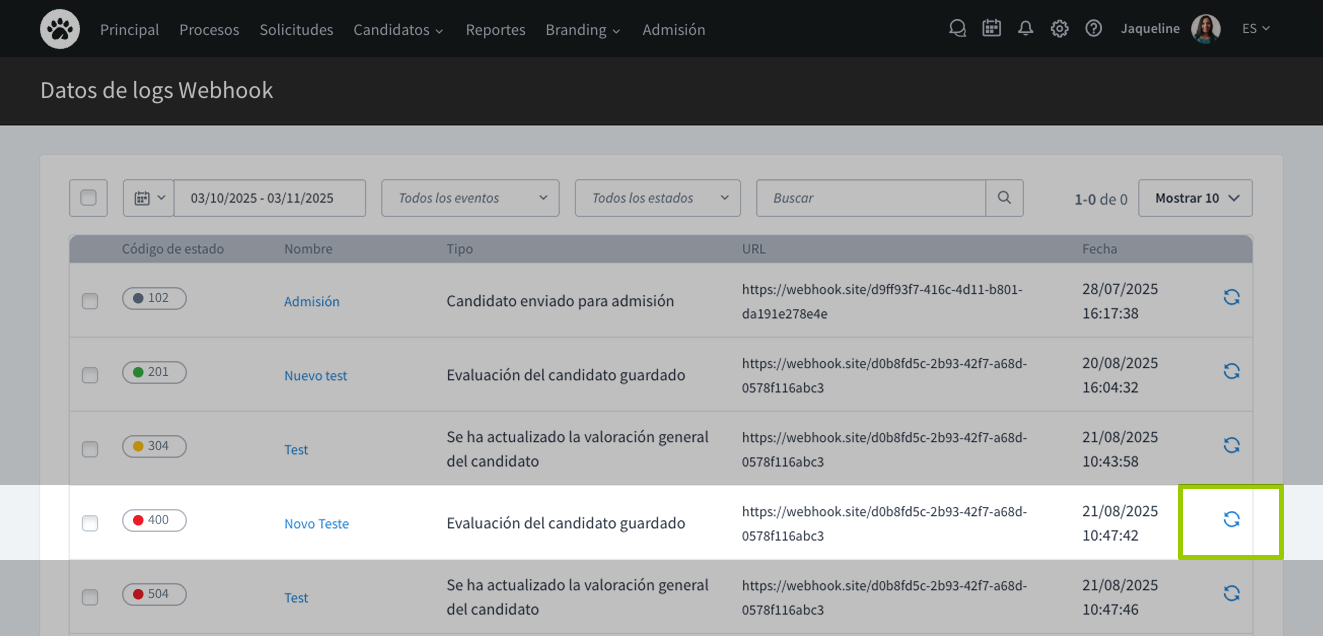The height and width of the screenshot is (636, 1323).
Task: Click the Novo Teste name link
Action: (x=316, y=524)
